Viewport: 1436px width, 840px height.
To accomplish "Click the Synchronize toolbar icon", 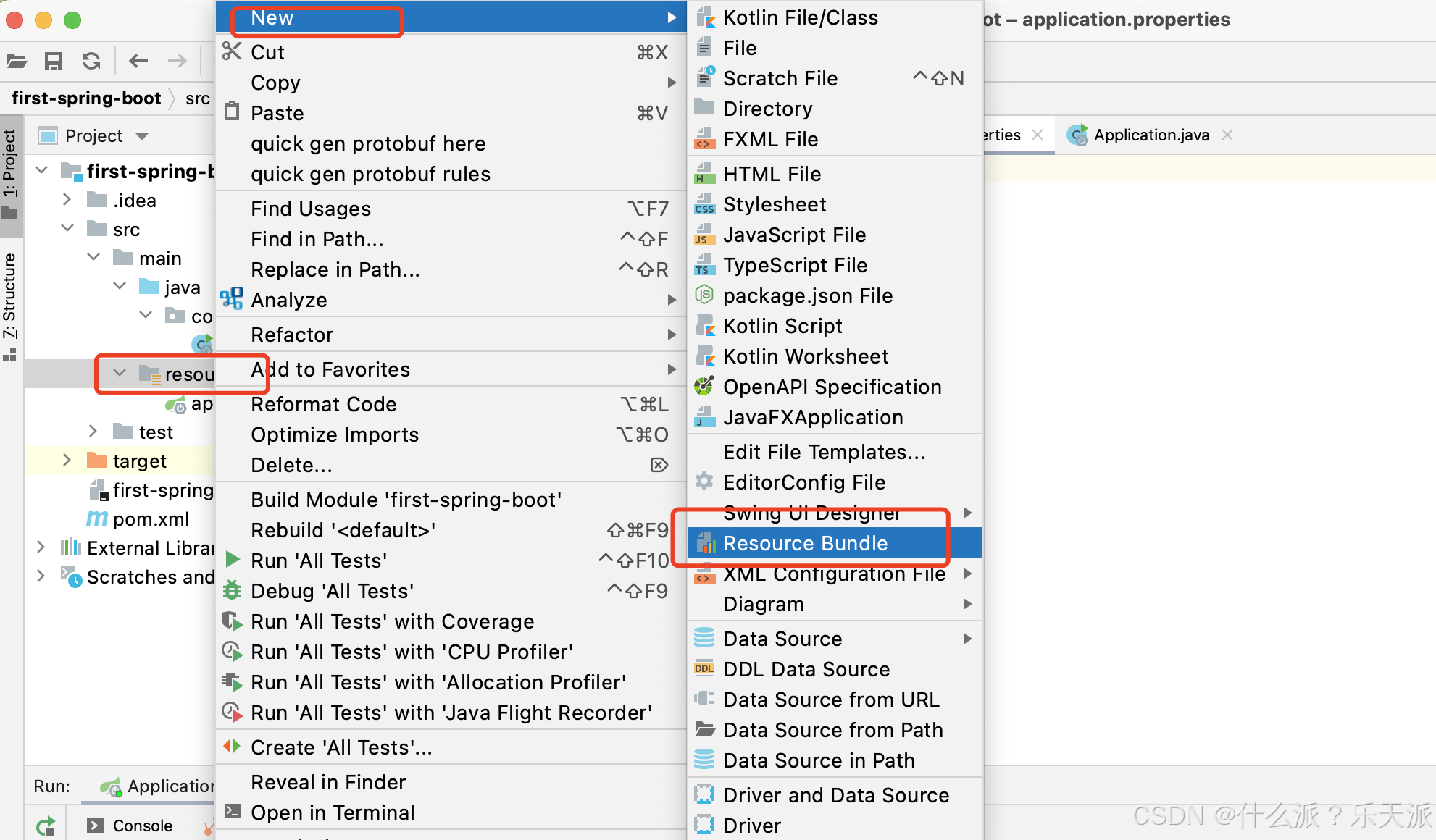I will point(91,61).
